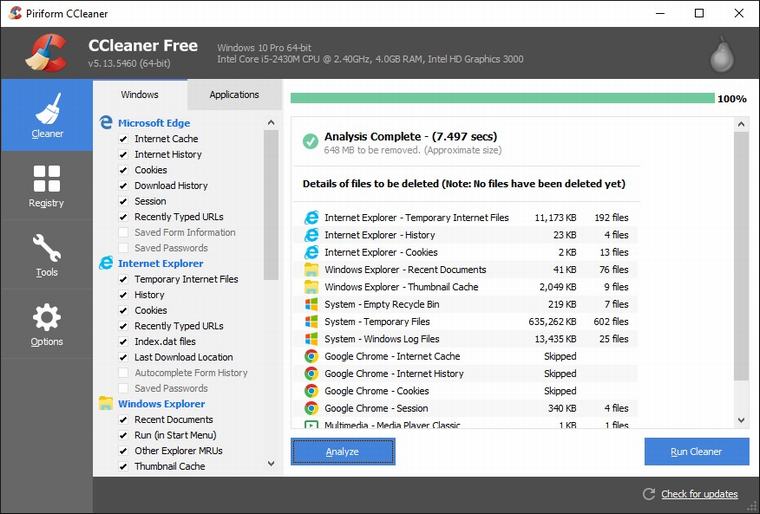
Task: Toggle Explorer Thumbnail Cache checkbox
Action: coord(124,466)
